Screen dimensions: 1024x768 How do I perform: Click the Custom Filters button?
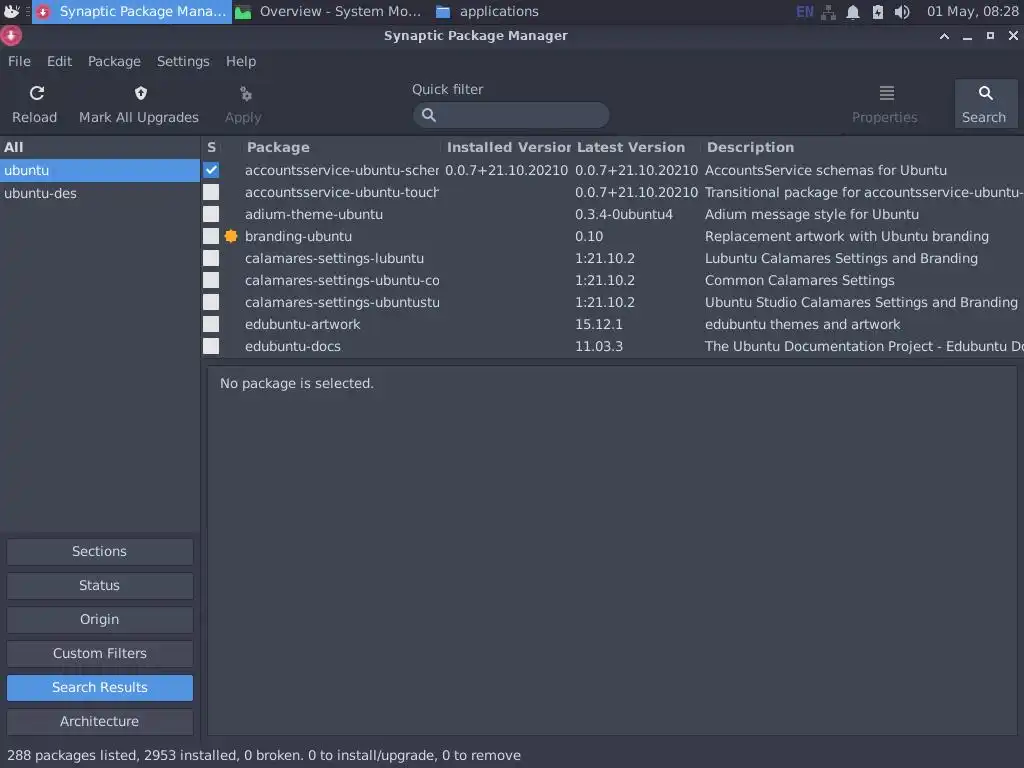(x=99, y=654)
